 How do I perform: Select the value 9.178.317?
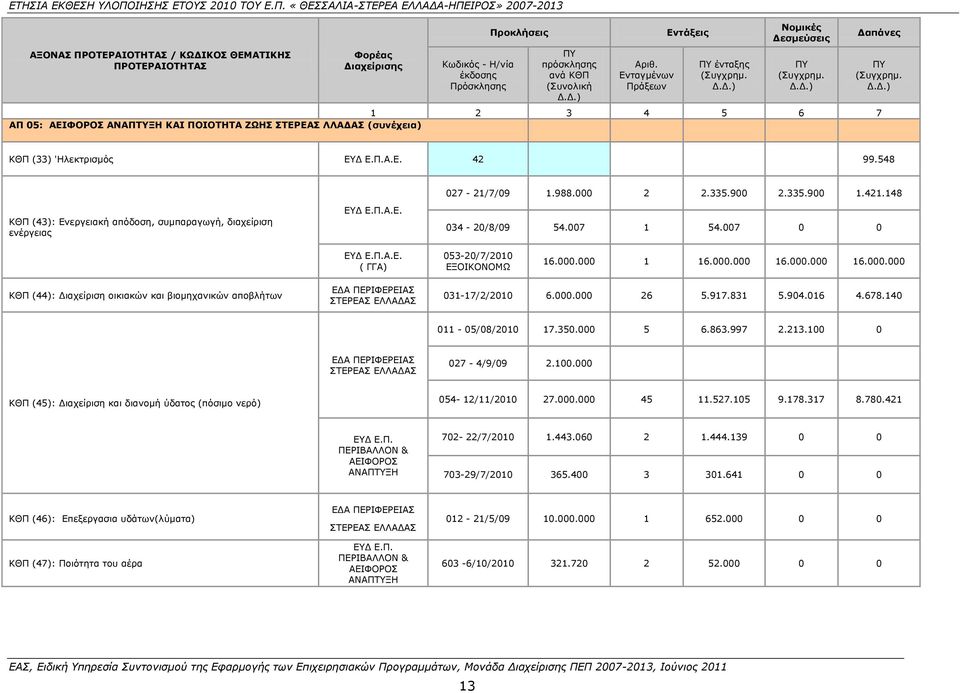pyautogui.click(x=801, y=399)
